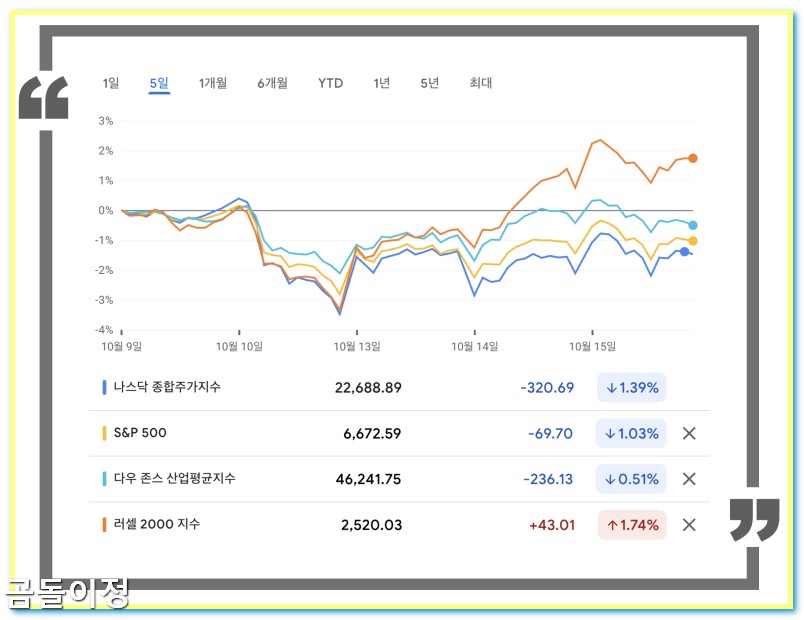This screenshot has height=620, width=804.
Task: Click the 10월 10일 axis date label
Action: point(239,347)
